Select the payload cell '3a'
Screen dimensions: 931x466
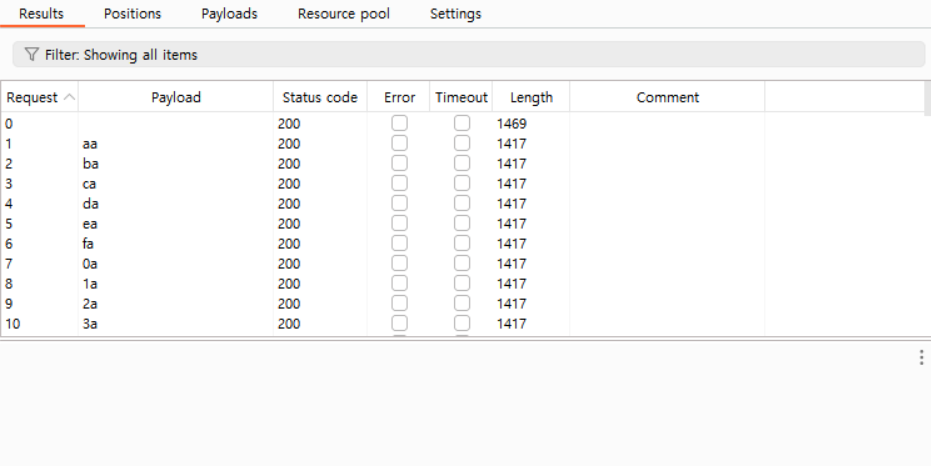click(x=90, y=324)
